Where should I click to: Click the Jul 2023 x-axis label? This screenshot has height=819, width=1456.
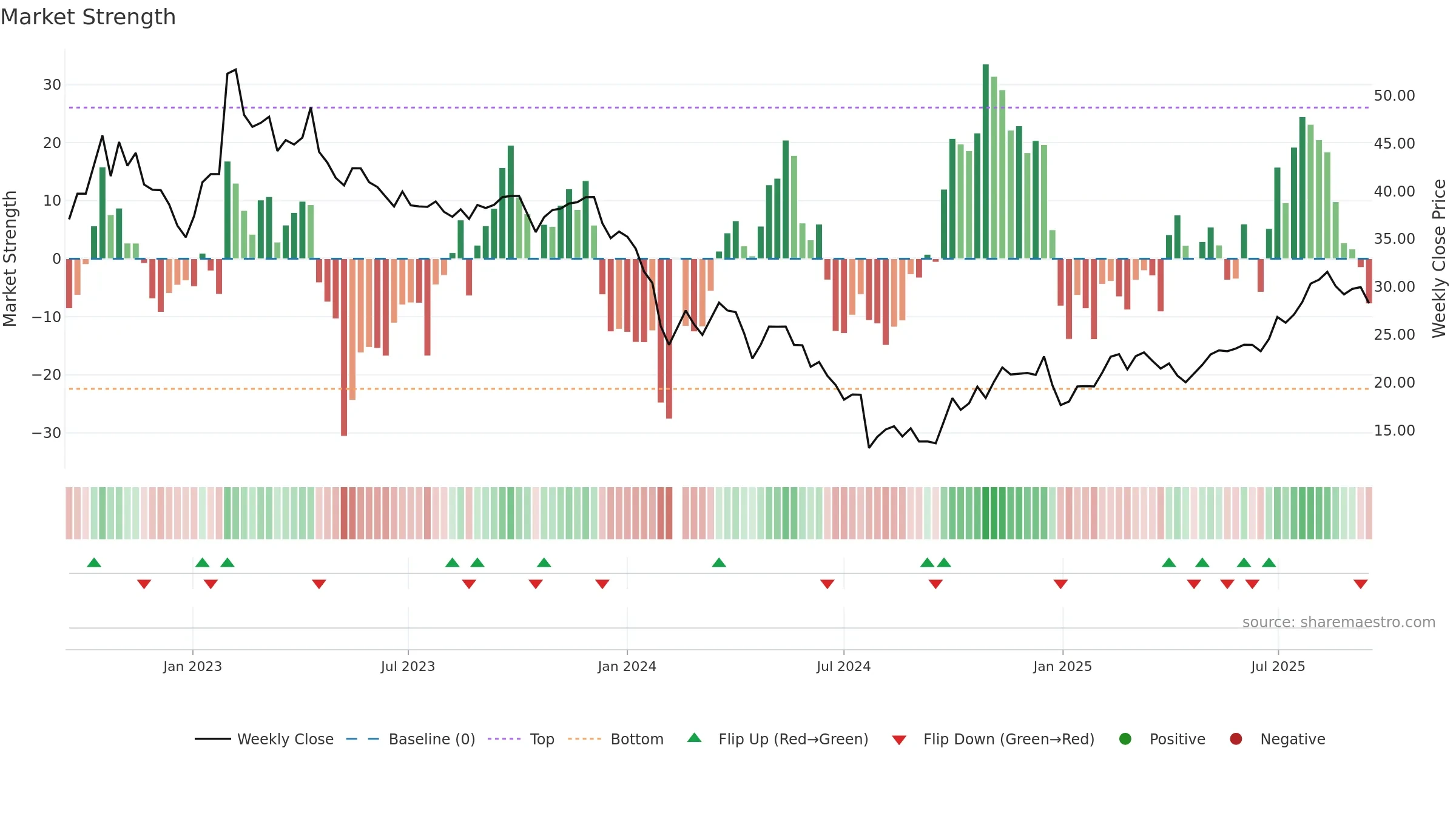pyautogui.click(x=408, y=666)
